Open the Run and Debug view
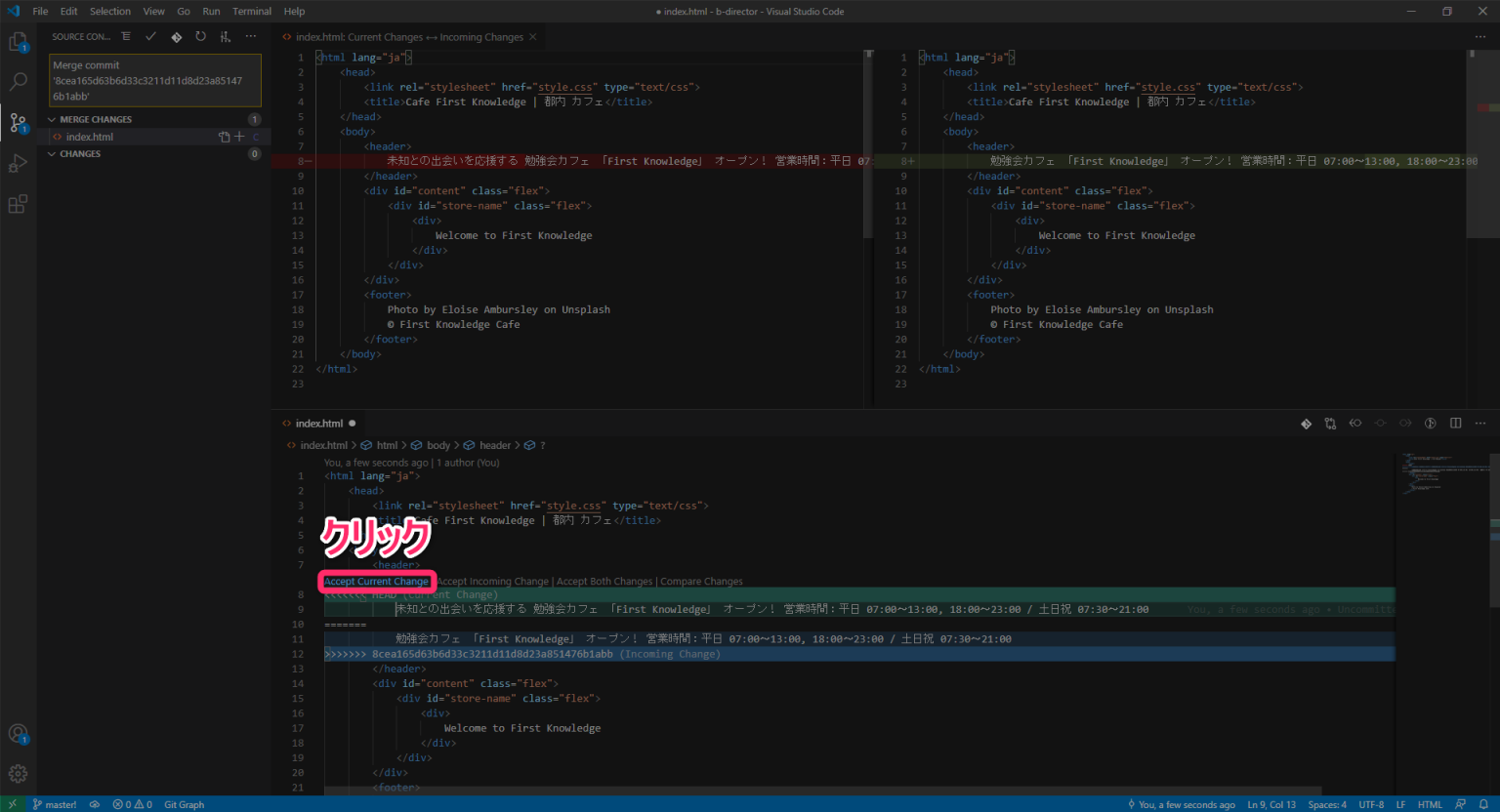This screenshot has height=812, width=1500. coord(18,162)
